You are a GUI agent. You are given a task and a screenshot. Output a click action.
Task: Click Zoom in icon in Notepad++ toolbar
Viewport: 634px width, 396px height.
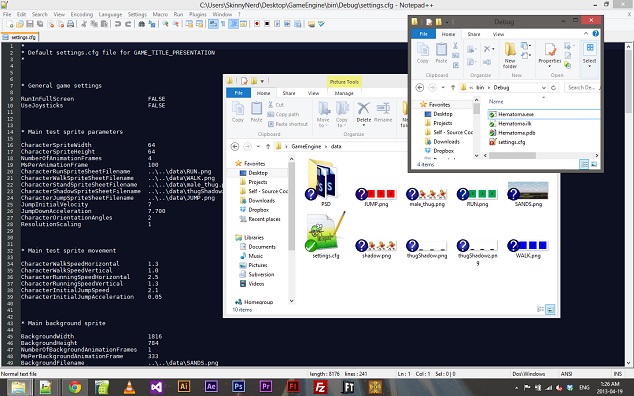tap(165, 24)
